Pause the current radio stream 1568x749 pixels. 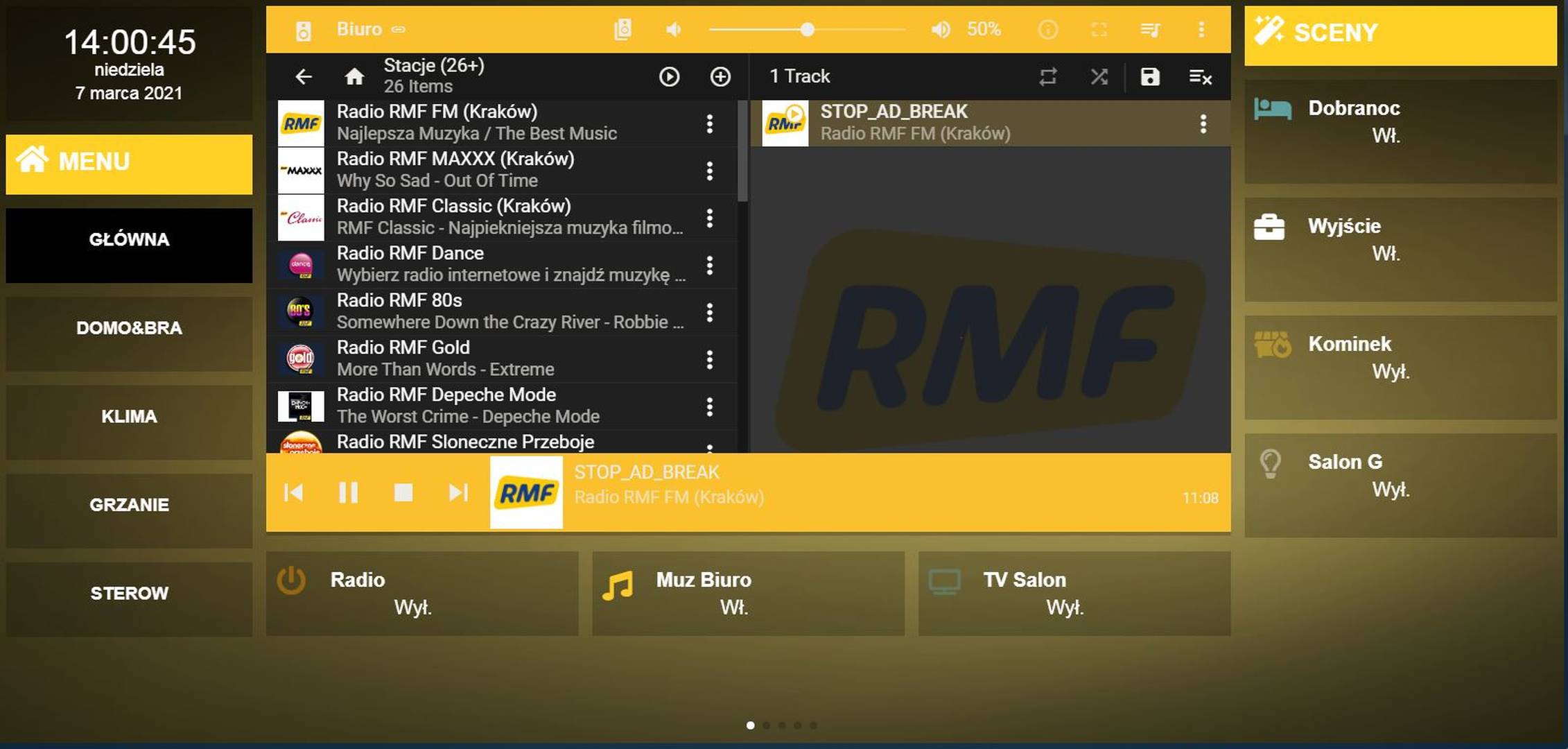click(x=348, y=492)
